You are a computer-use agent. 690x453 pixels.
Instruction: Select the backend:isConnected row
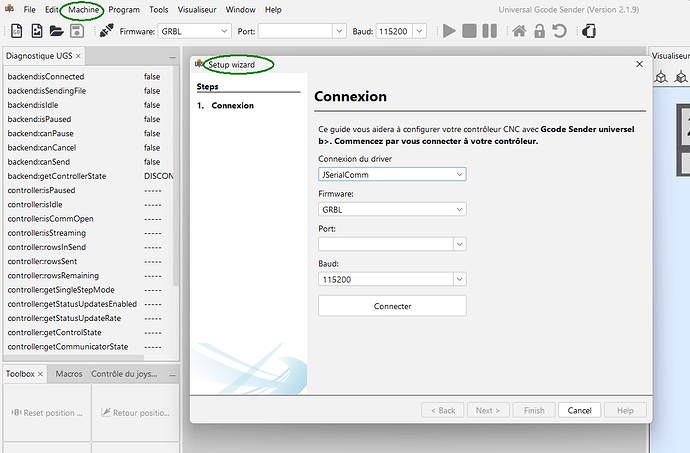pos(88,77)
